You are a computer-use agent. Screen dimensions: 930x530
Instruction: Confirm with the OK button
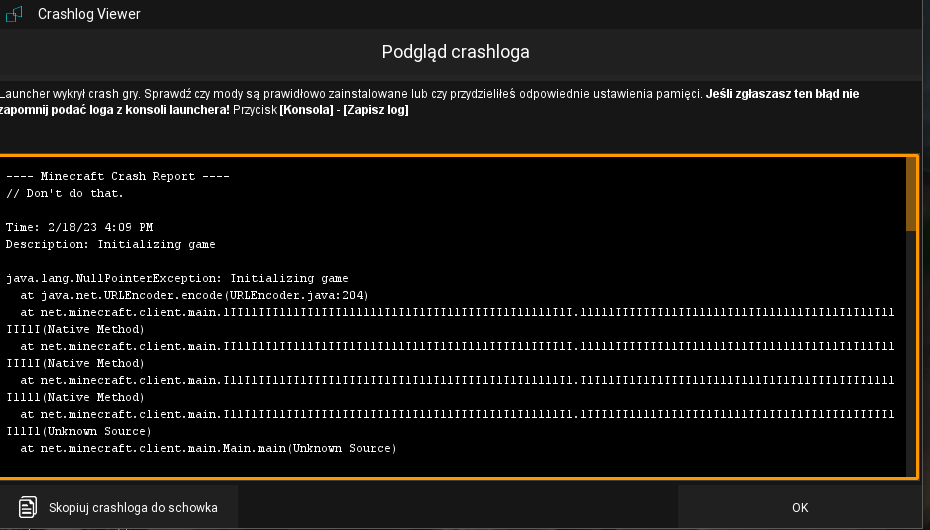coord(800,507)
